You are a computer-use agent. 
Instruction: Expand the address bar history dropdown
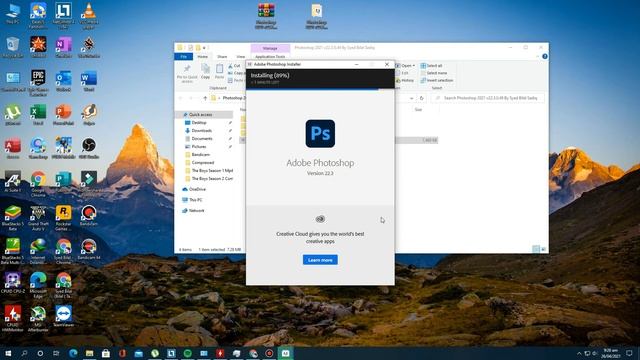click(x=411, y=98)
